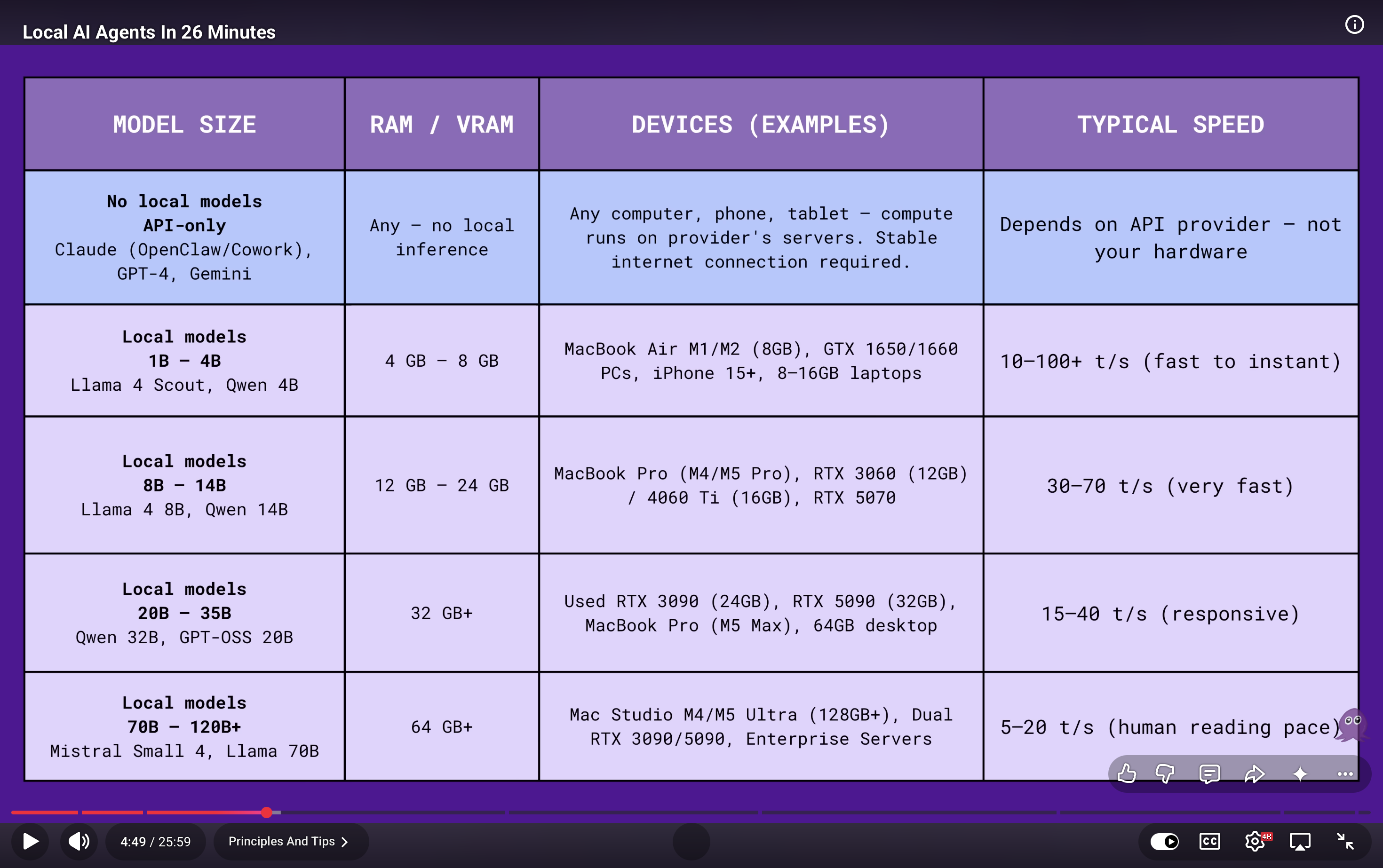
Task: Expand the 'Principles And Tips' chapter list
Action: point(291,842)
